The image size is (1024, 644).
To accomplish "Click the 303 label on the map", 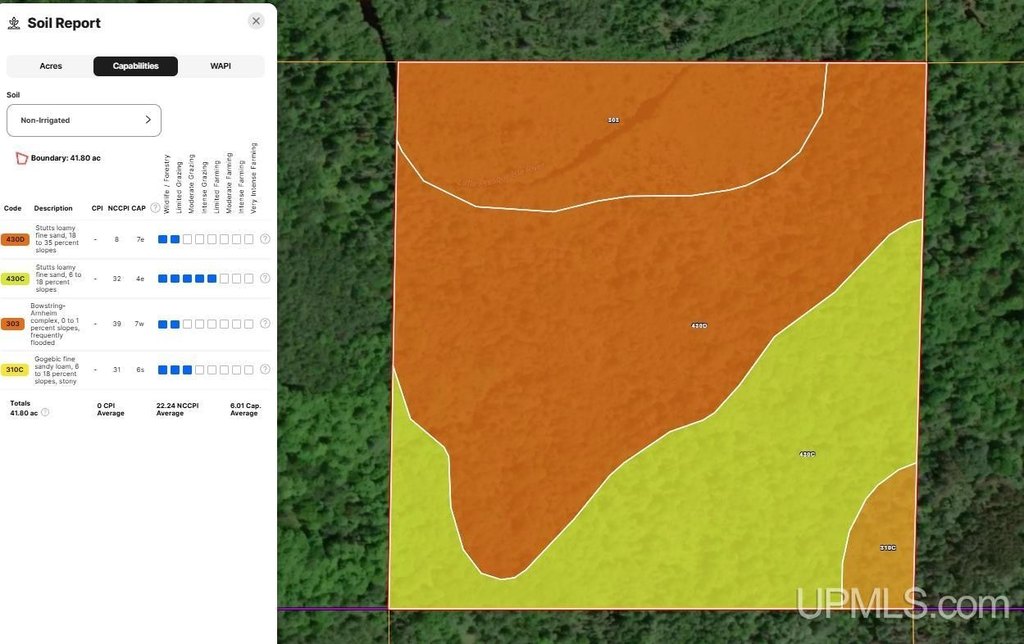I will pos(613,120).
